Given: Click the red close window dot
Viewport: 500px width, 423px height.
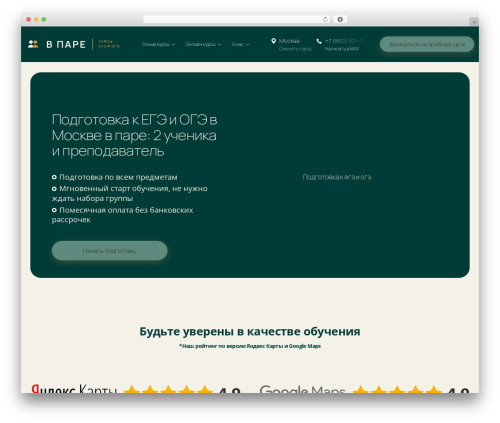Looking at the screenshot, I should 29,19.
